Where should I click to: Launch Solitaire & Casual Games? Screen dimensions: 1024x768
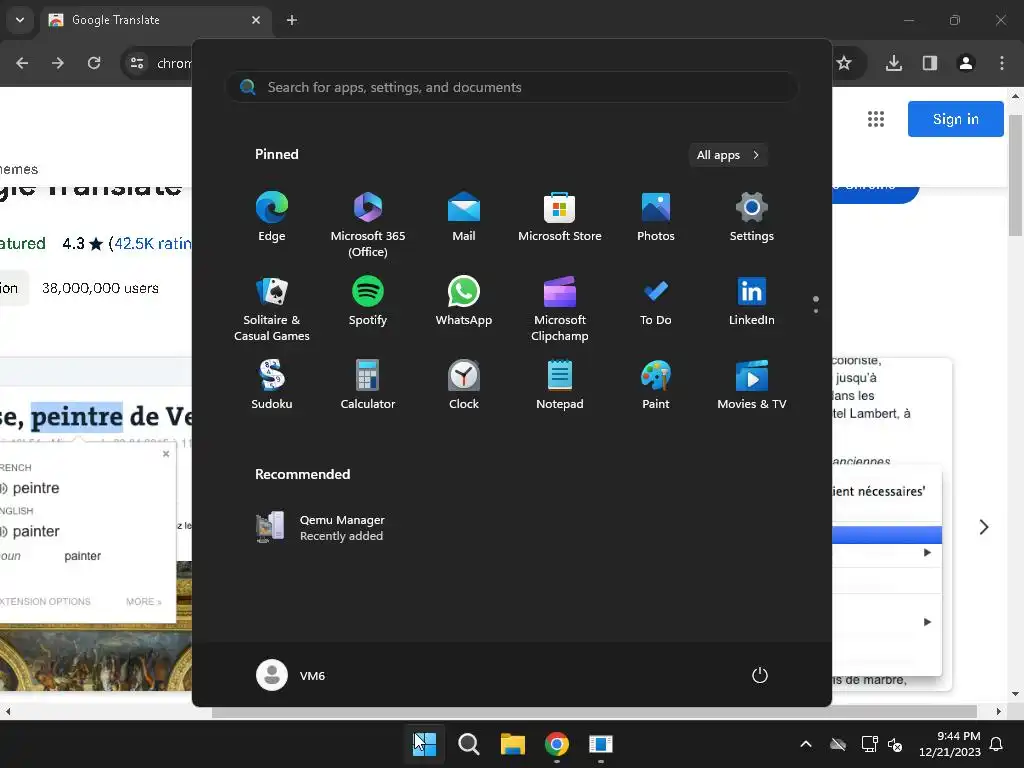coord(272,308)
